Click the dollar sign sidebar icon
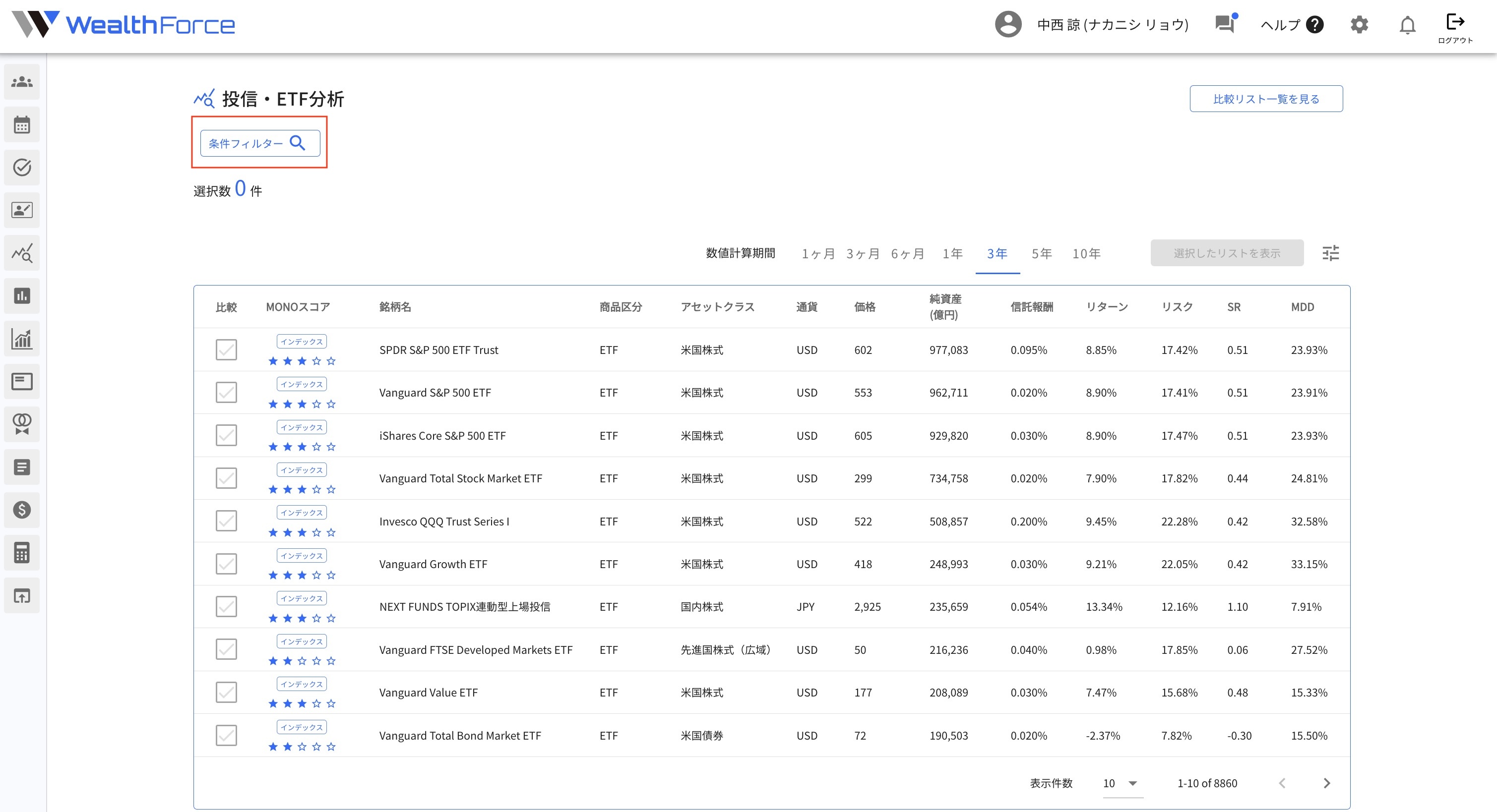 (22, 510)
